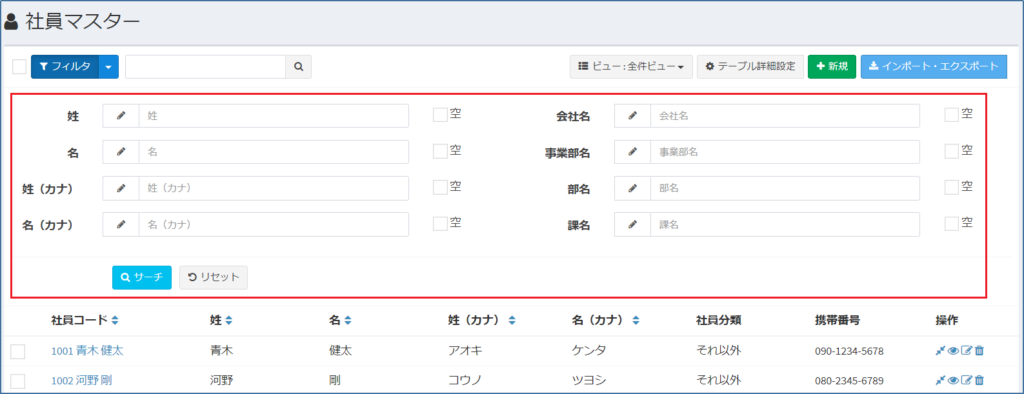Viewport: 1024px width, 394px height.
Task: Open link 1001 青木 健太
Action: (x=87, y=351)
